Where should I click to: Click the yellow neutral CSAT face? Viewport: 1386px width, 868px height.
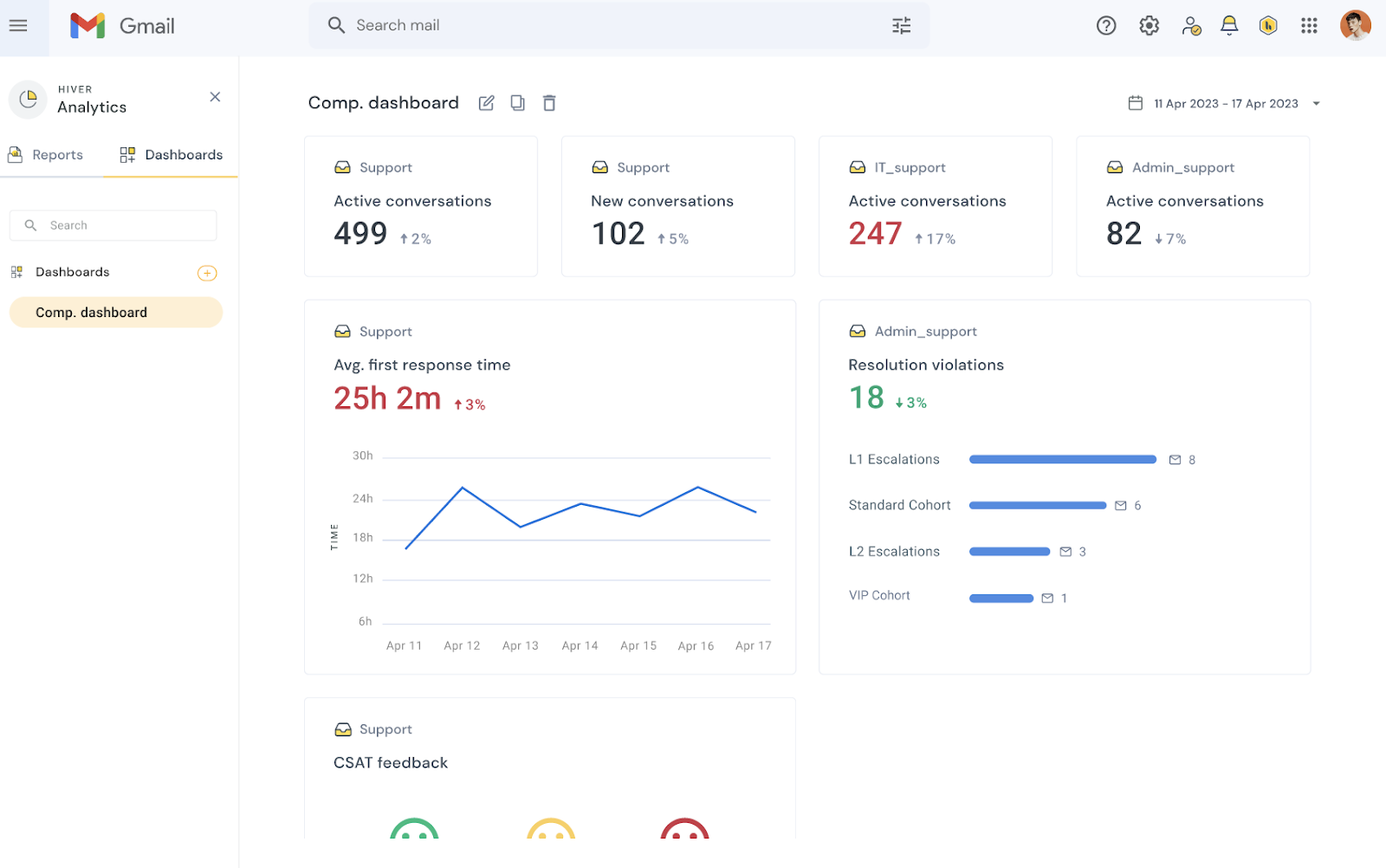point(551,829)
